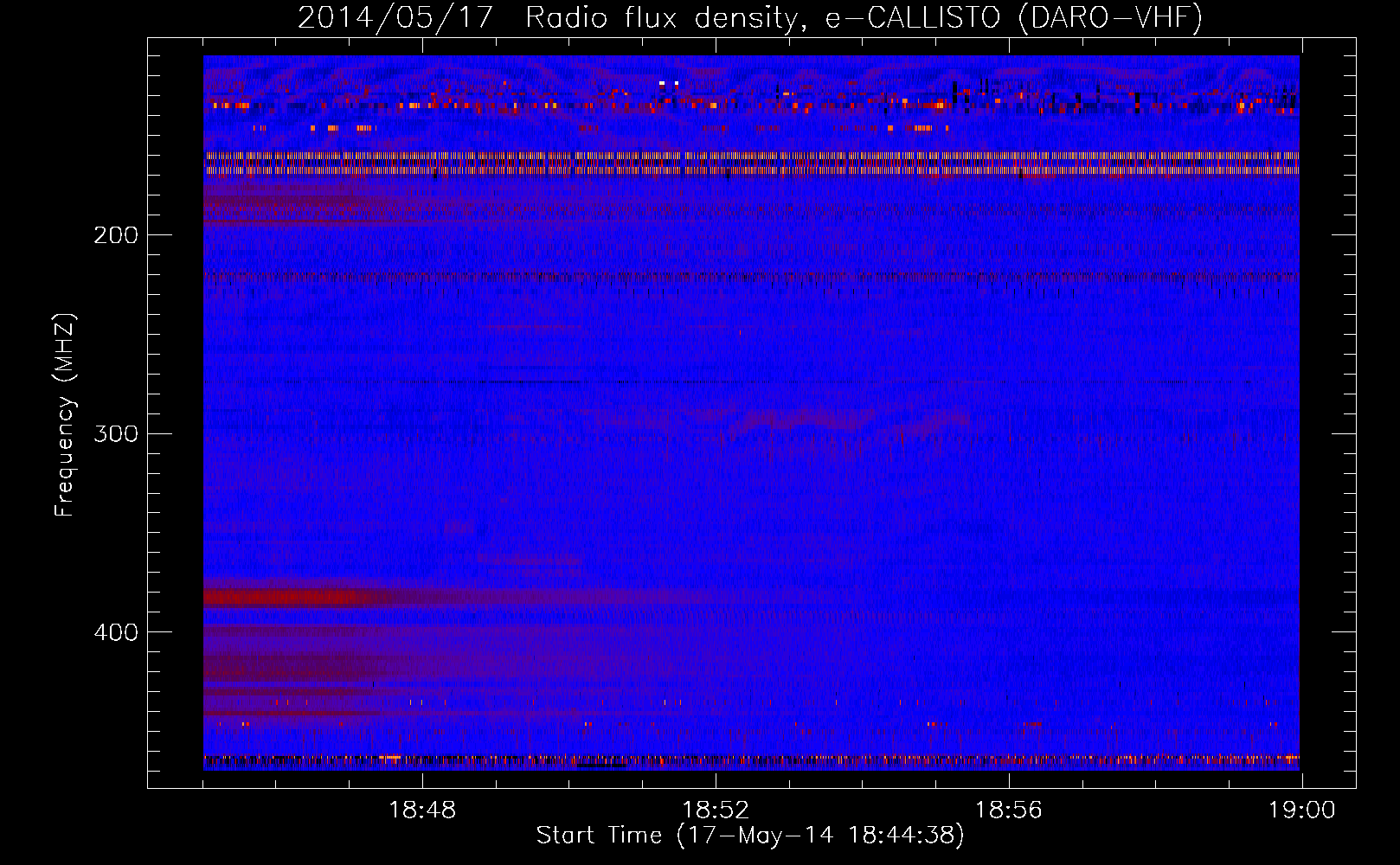Select the 'Frequency (MHZ)' y-axis label
The width and height of the screenshot is (1400, 865).
point(65,415)
